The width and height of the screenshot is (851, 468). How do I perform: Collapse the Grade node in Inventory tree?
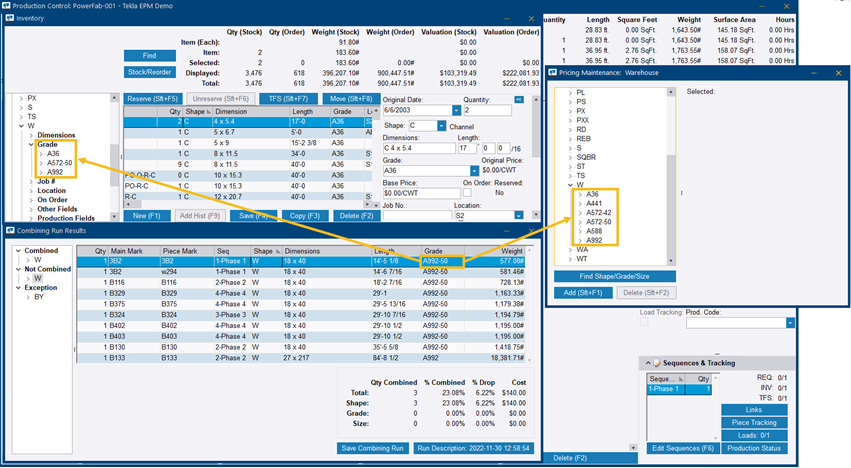[x=31, y=144]
